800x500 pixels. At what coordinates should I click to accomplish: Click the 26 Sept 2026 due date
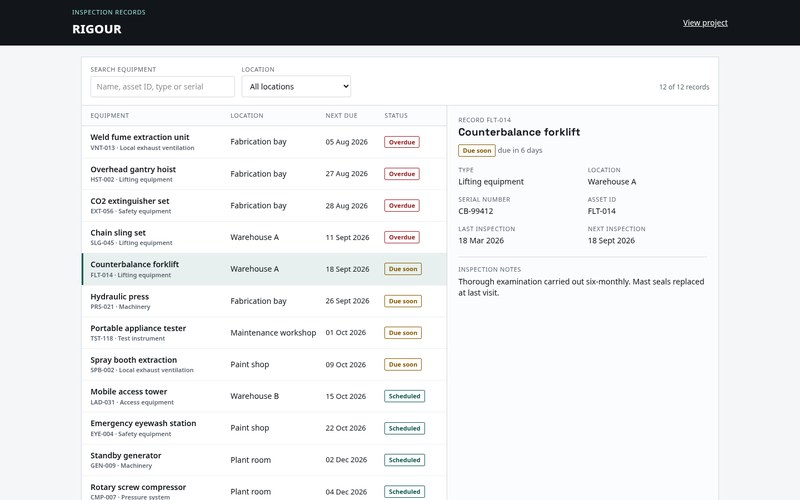point(347,301)
